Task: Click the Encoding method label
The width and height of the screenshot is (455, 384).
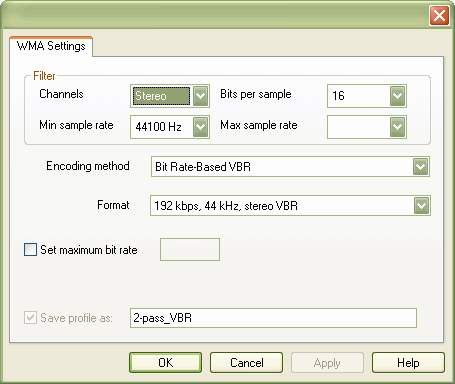Action: coord(88,166)
